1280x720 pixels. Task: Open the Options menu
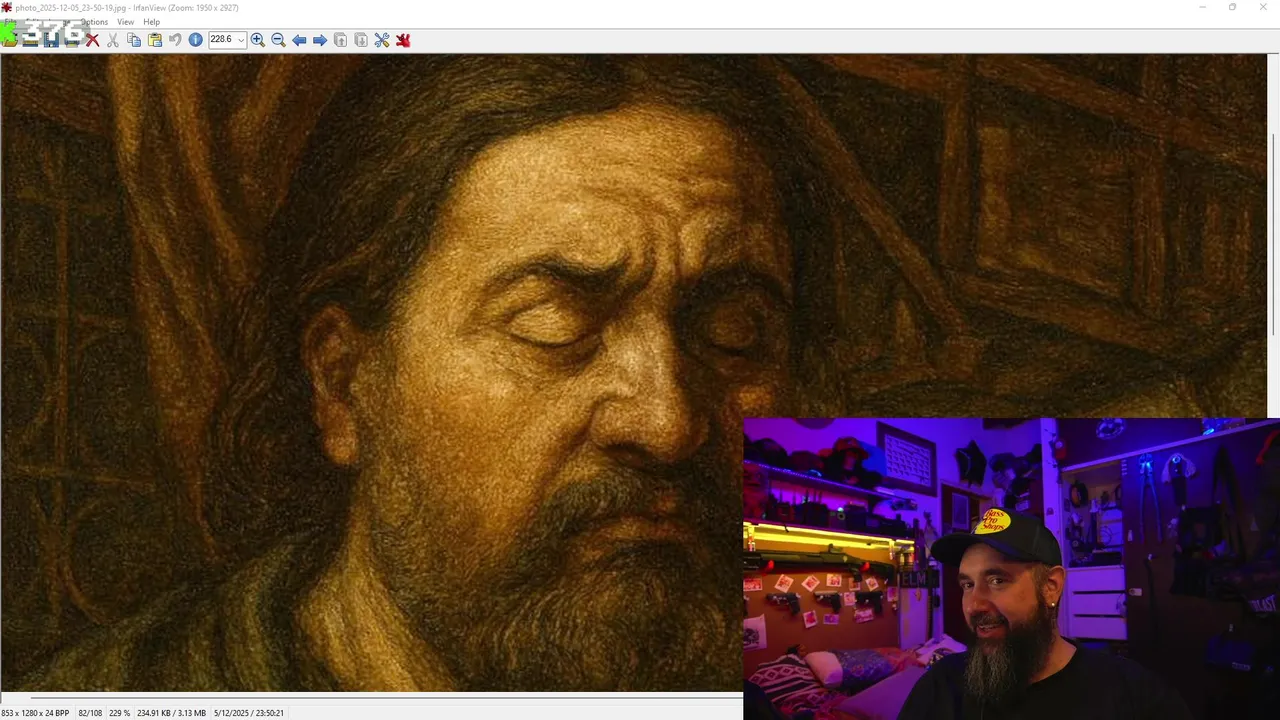[x=94, y=22]
